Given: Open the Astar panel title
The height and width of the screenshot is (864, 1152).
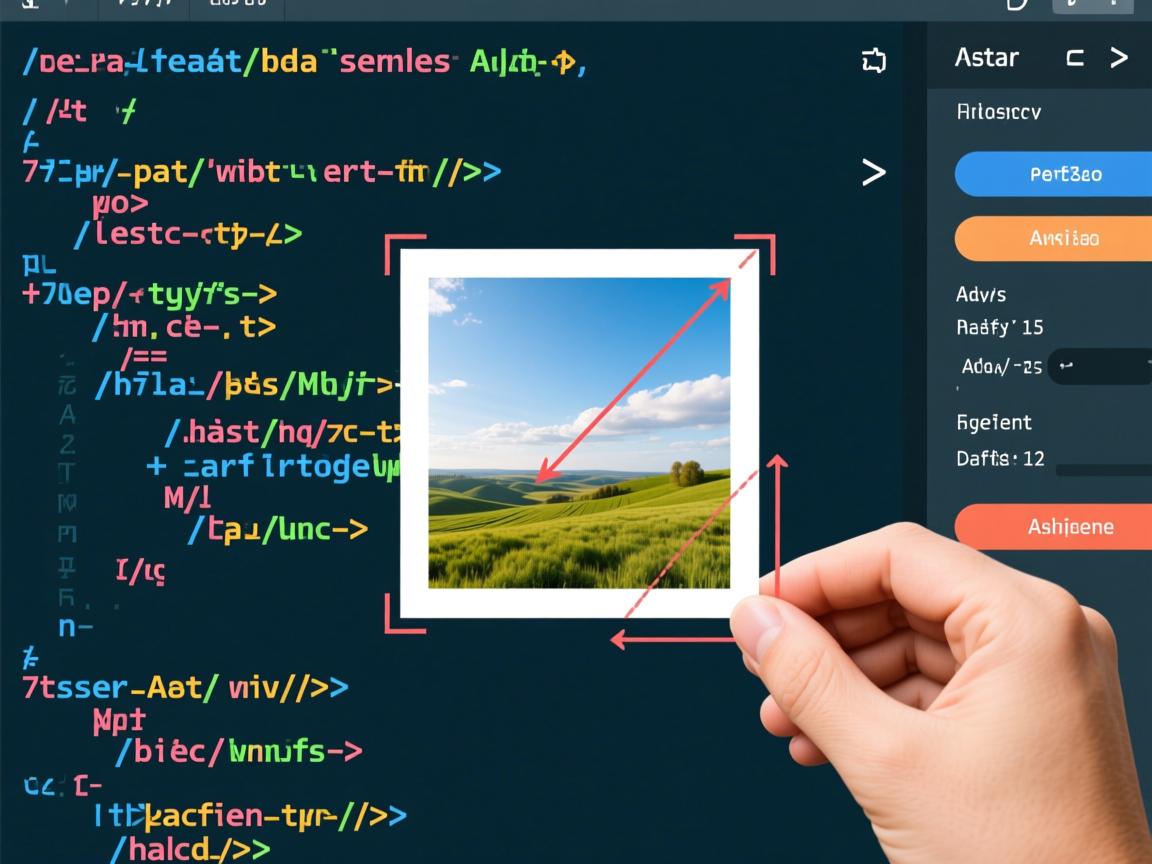Looking at the screenshot, I should point(986,58).
